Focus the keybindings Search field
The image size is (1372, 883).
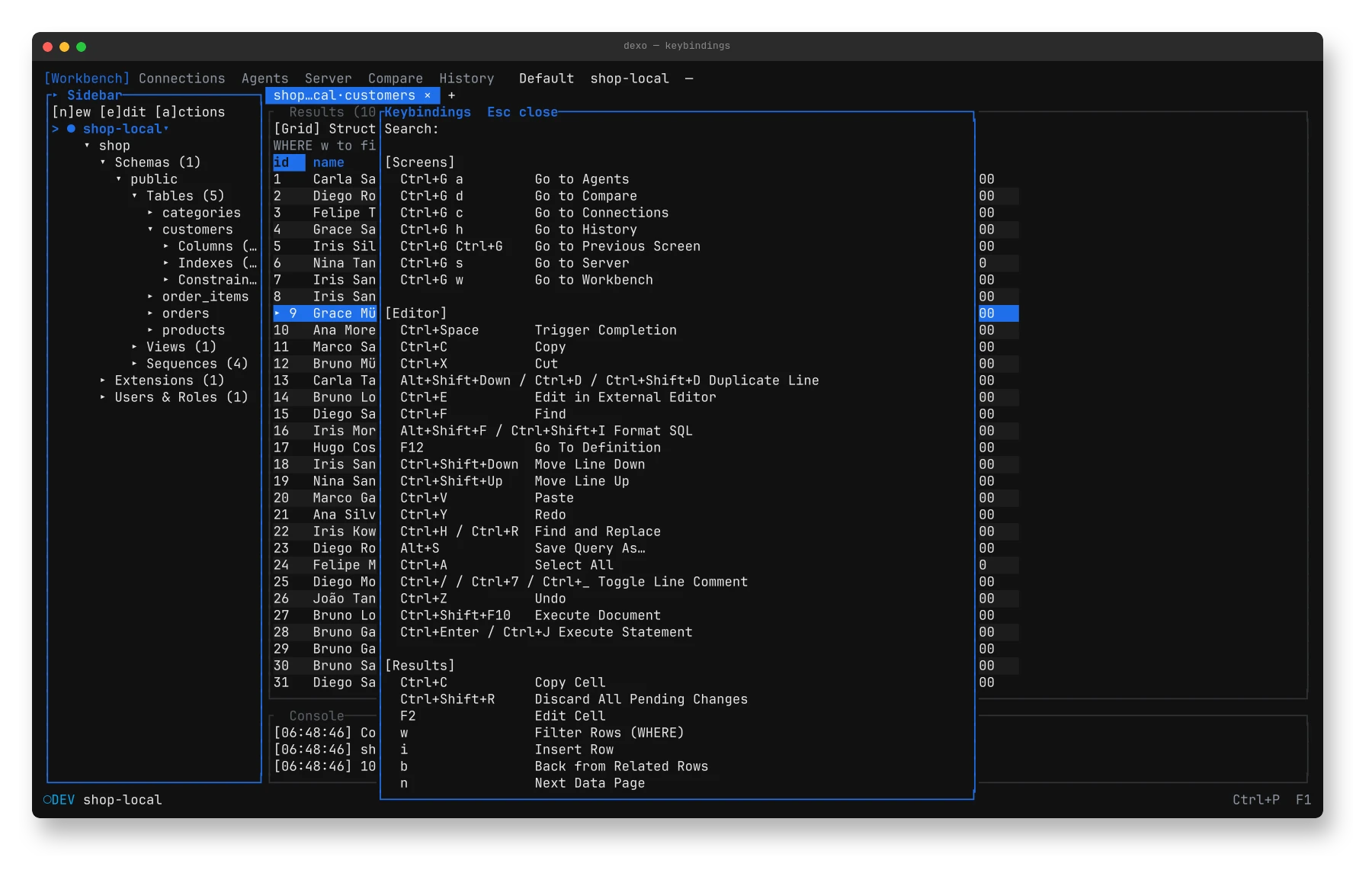(x=677, y=129)
